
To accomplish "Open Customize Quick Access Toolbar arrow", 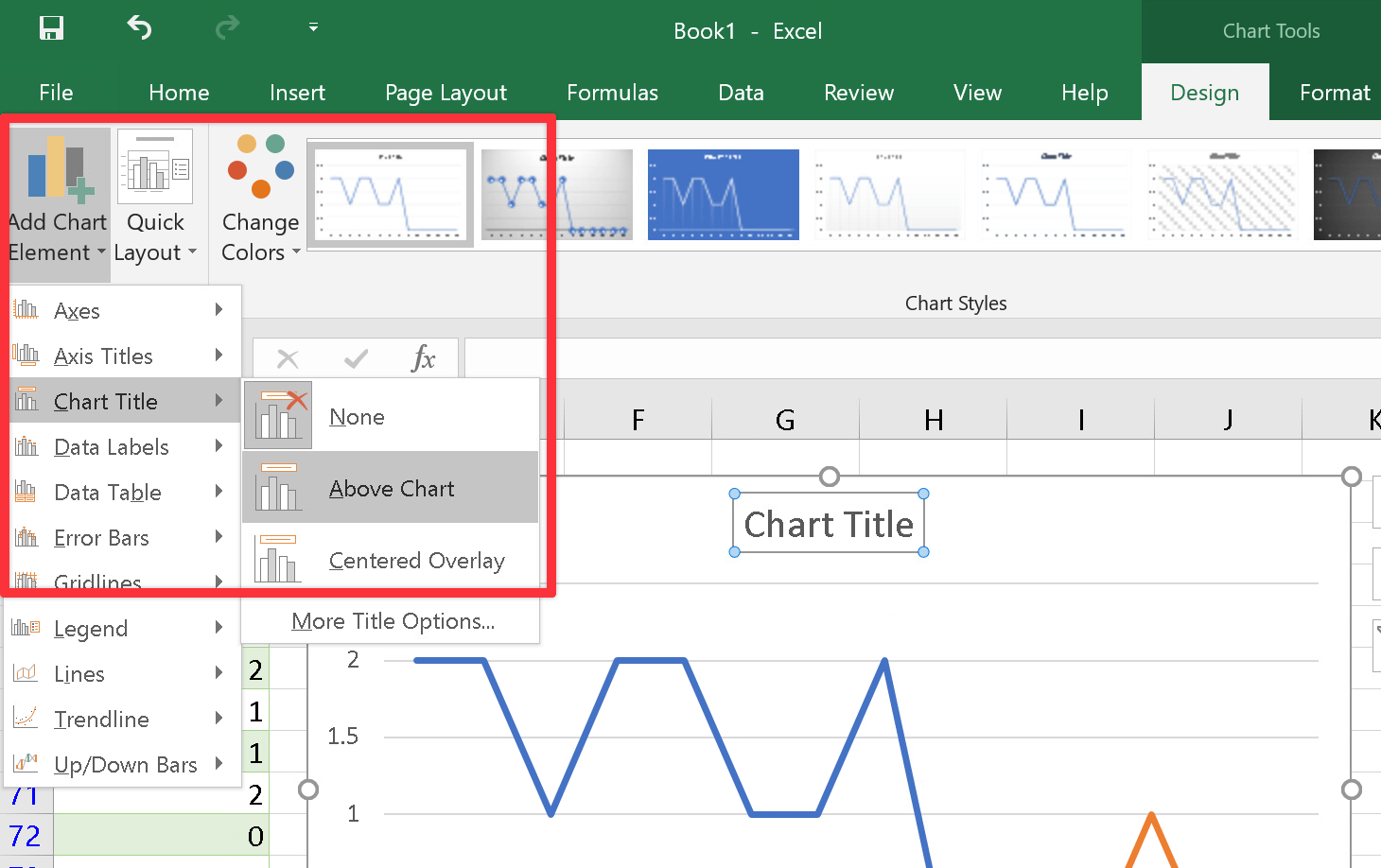I will point(313,28).
